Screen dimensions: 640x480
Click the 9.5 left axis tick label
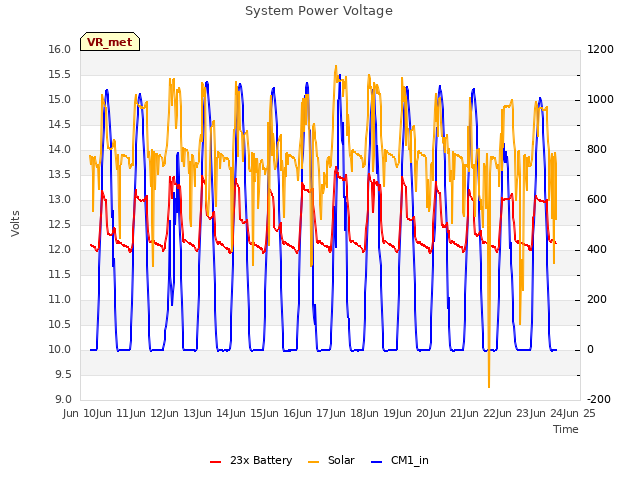pyautogui.click(x=62, y=374)
